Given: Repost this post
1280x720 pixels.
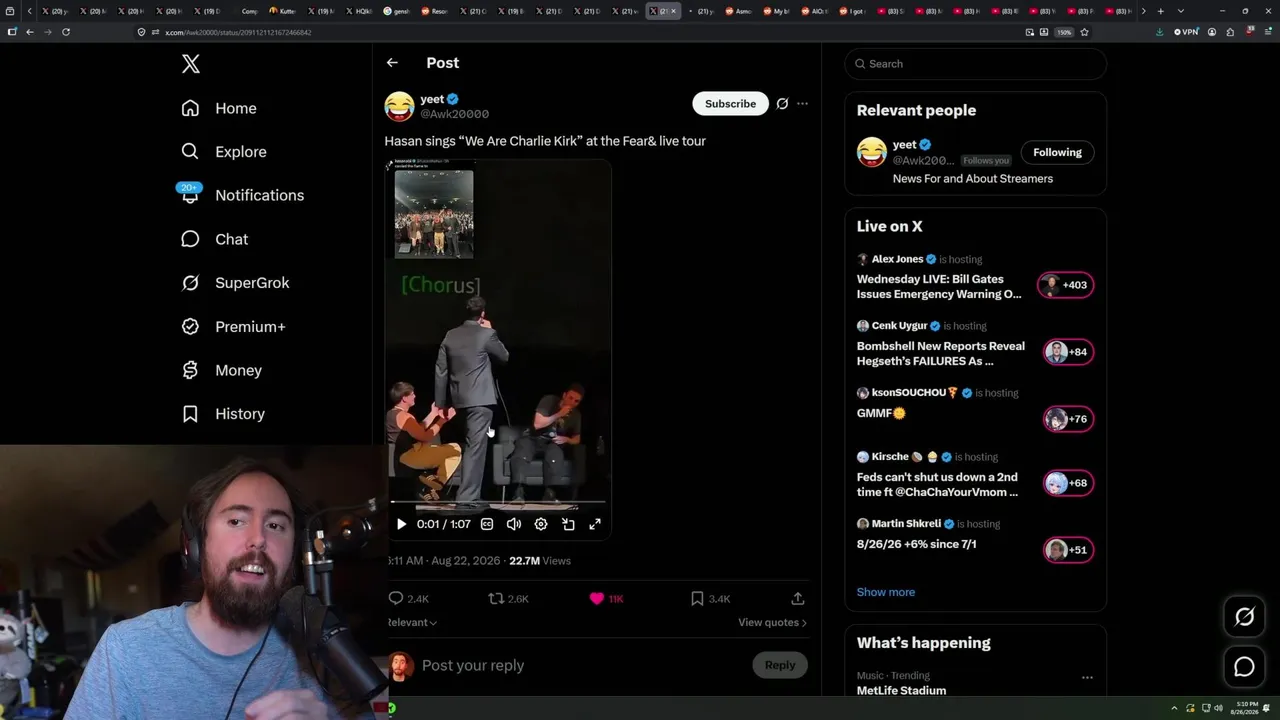Looking at the screenshot, I should pos(496,598).
